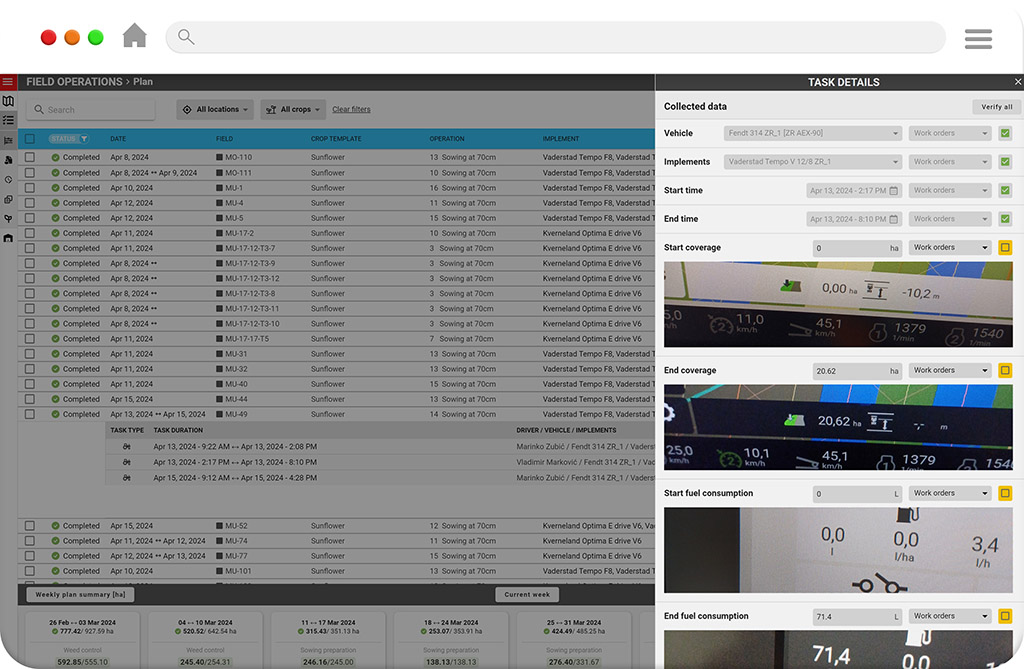Click the location target icon in All locations
Image resolution: width=1024 pixels, height=669 pixels.
click(187, 110)
